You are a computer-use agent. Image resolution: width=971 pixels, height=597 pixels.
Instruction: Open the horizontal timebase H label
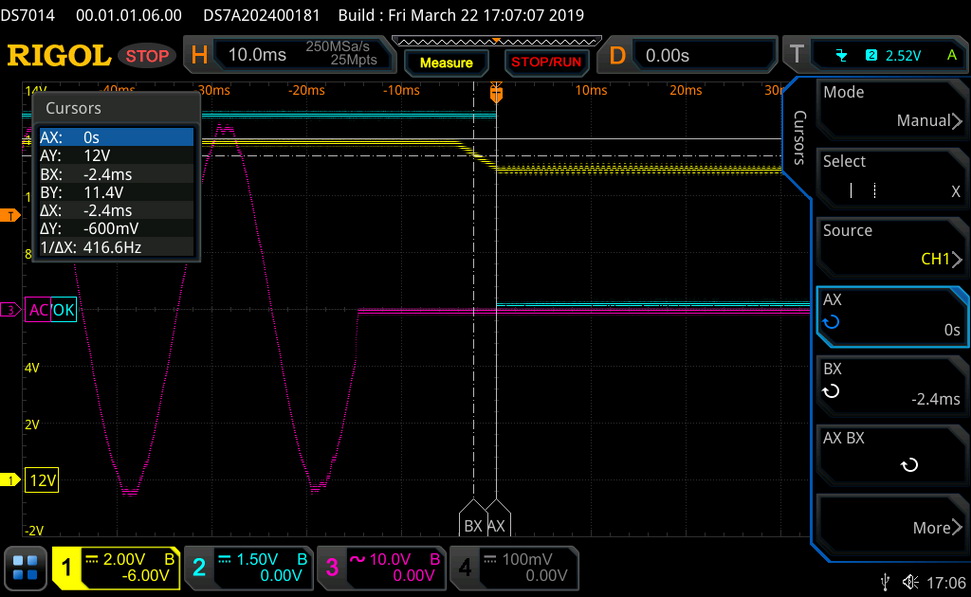(x=199, y=55)
